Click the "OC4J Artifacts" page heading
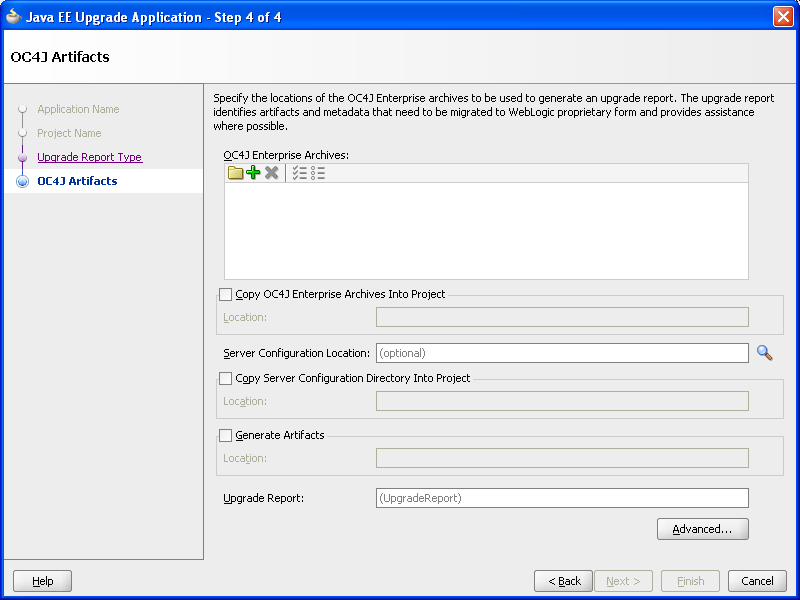 pos(60,57)
